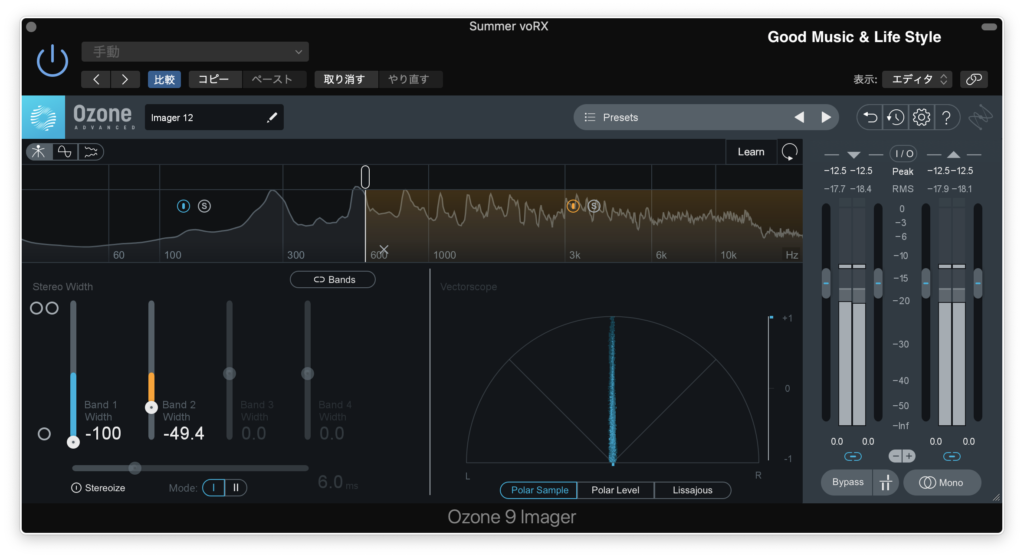The width and height of the screenshot is (1024, 558).
Task: Open the help question mark
Action: pos(946,118)
